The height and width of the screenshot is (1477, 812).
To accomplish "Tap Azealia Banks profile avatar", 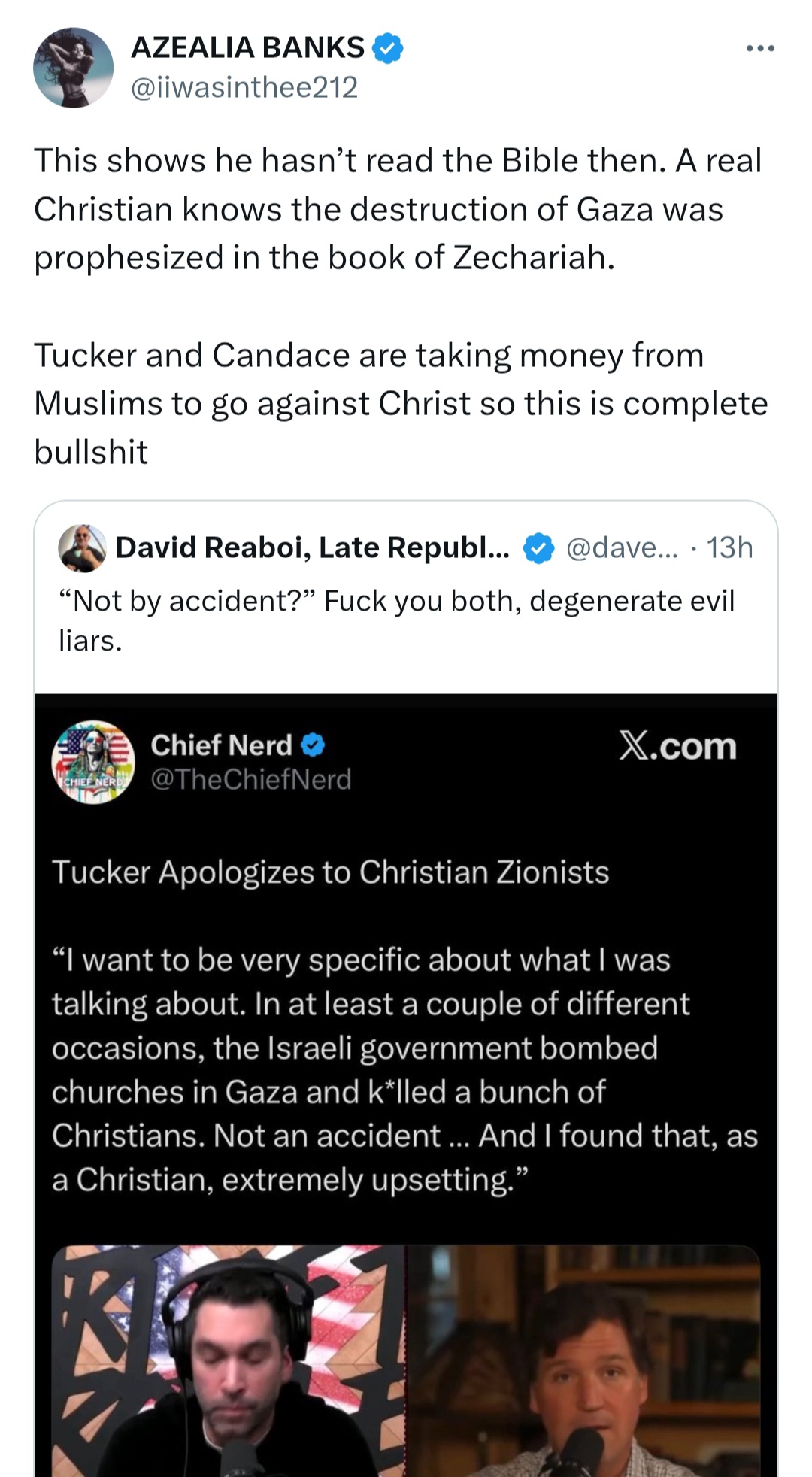I will 73,68.
